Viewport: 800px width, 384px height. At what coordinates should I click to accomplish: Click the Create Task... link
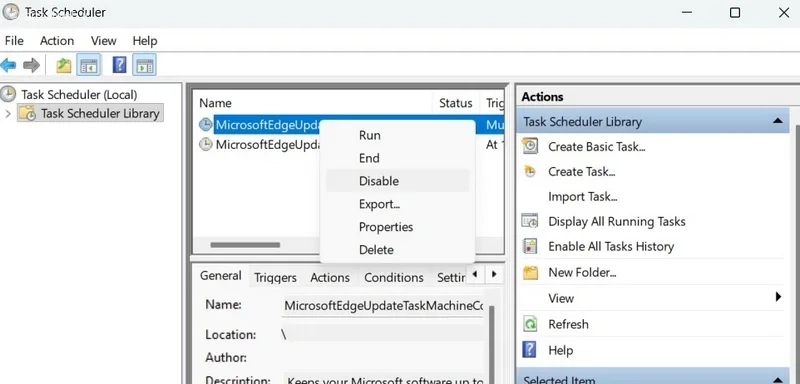pyautogui.click(x=582, y=172)
